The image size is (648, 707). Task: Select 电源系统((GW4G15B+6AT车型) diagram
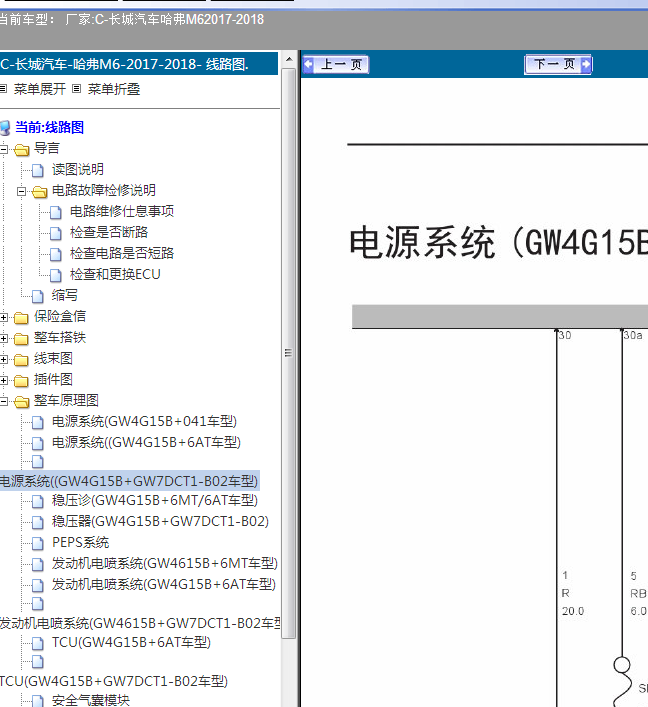(x=146, y=442)
